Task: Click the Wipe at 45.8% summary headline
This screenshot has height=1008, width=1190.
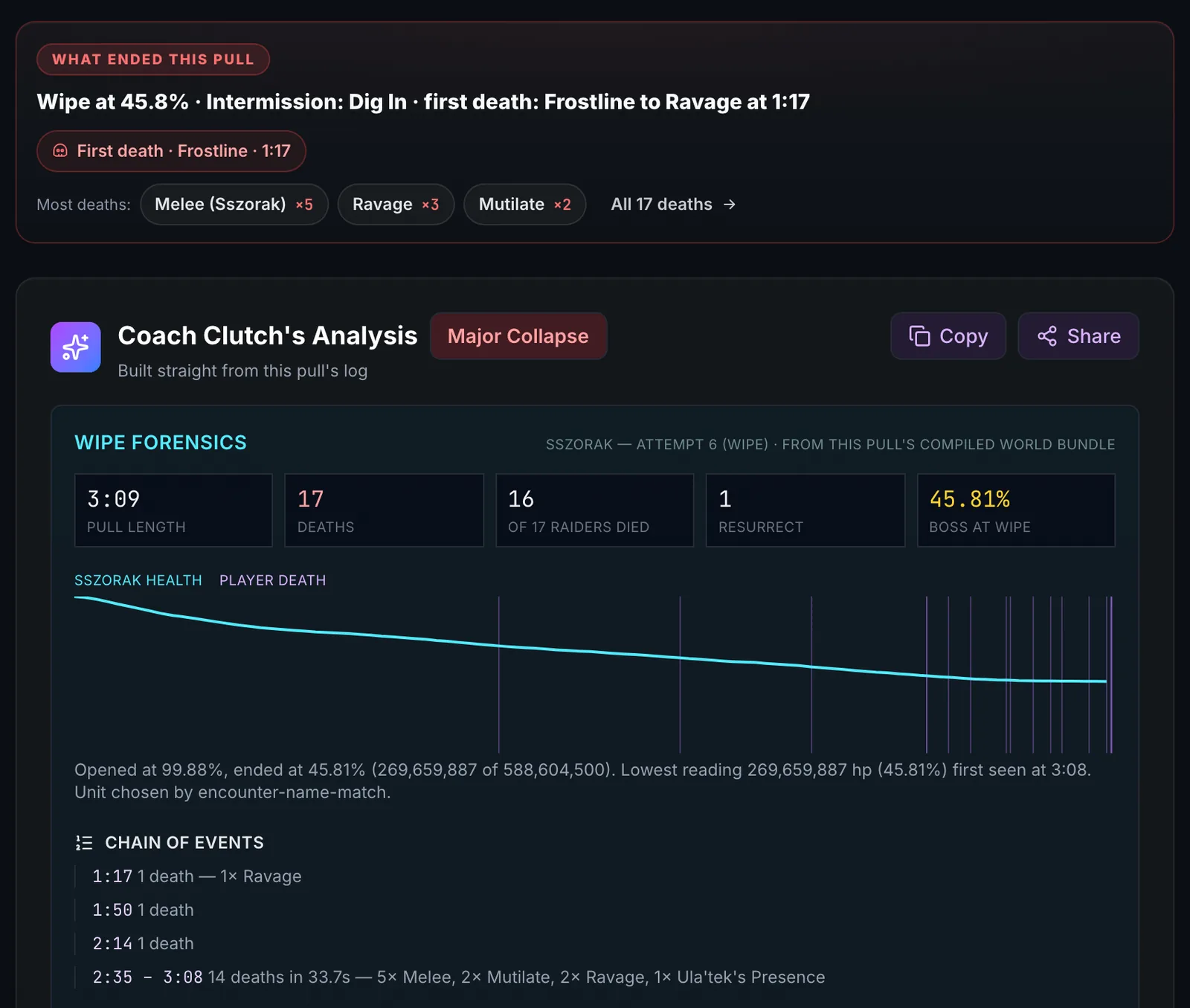Action: coord(423,102)
